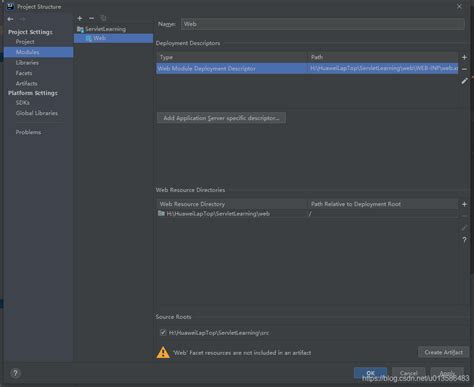Click the Web facet icon in the tree

[x=89, y=38]
